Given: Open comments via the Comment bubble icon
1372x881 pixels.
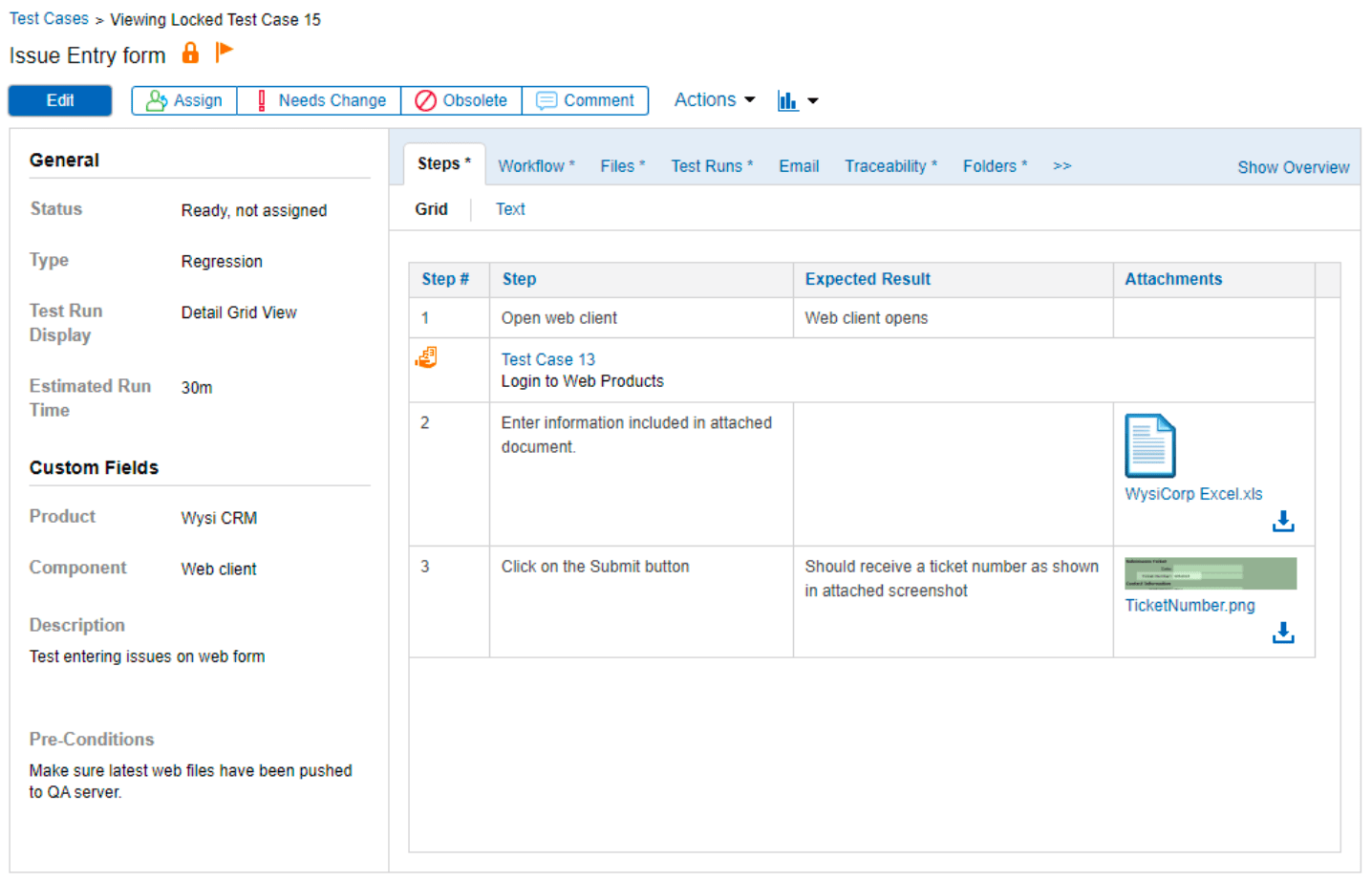Looking at the screenshot, I should pyautogui.click(x=546, y=100).
